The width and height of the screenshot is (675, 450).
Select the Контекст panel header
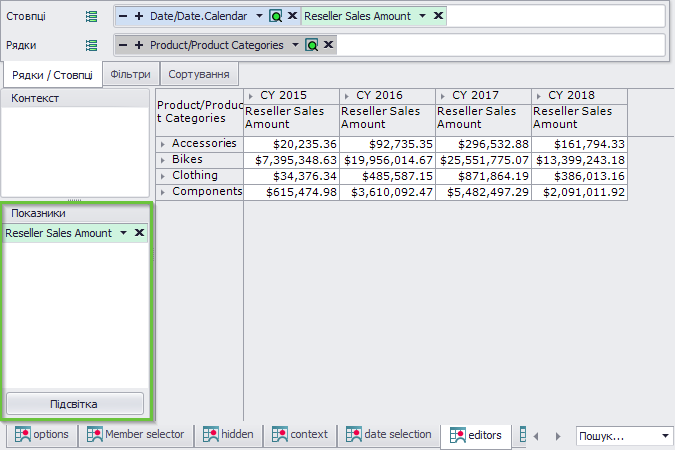click(x=75, y=98)
